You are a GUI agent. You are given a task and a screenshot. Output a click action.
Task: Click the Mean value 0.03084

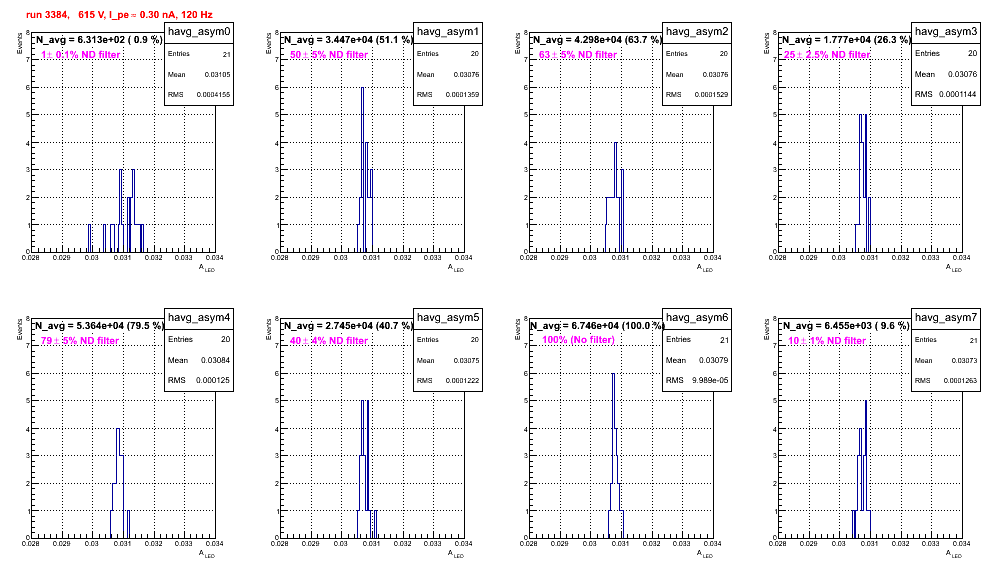[x=215, y=360]
